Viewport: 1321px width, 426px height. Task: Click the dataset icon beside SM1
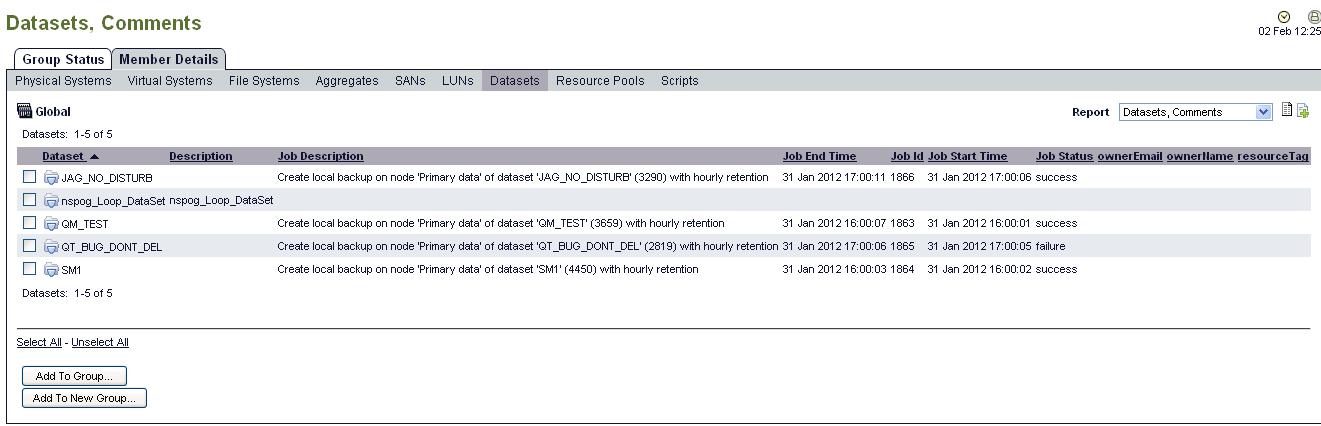pyautogui.click(x=51, y=269)
